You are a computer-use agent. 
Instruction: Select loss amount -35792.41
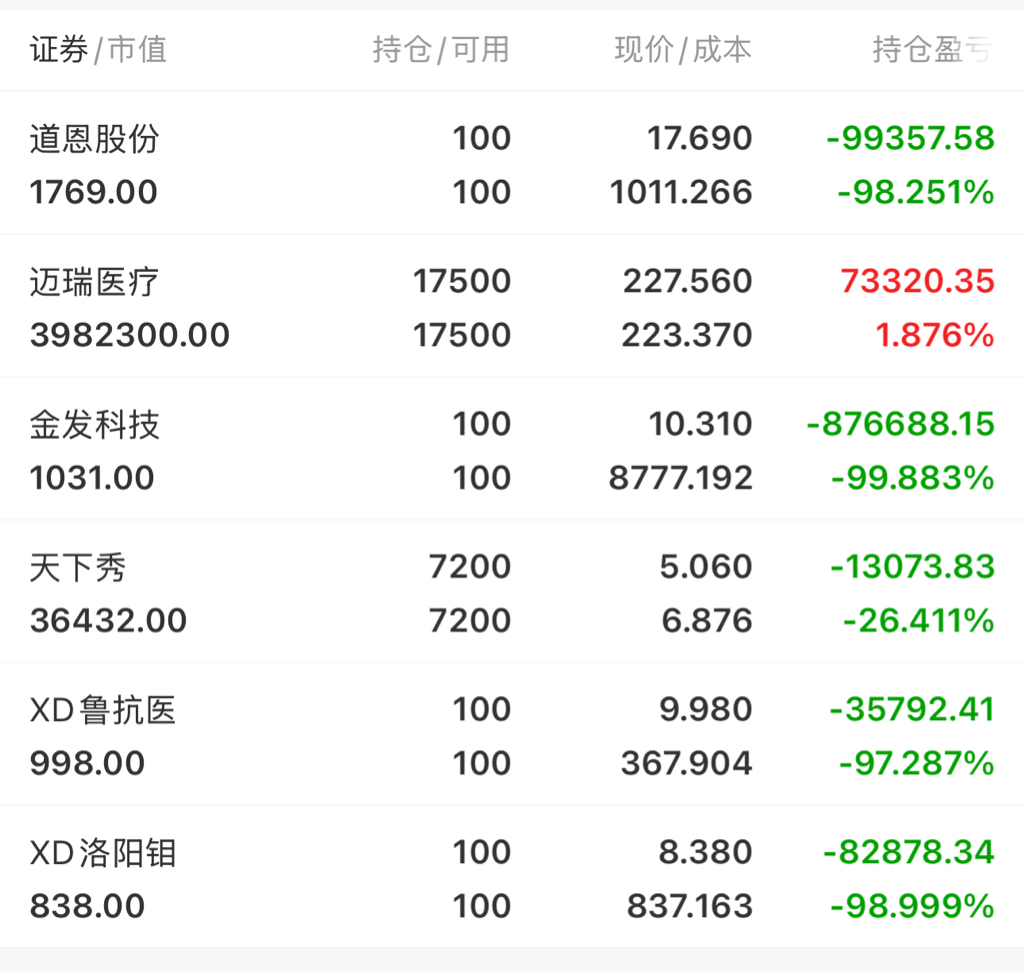click(912, 710)
